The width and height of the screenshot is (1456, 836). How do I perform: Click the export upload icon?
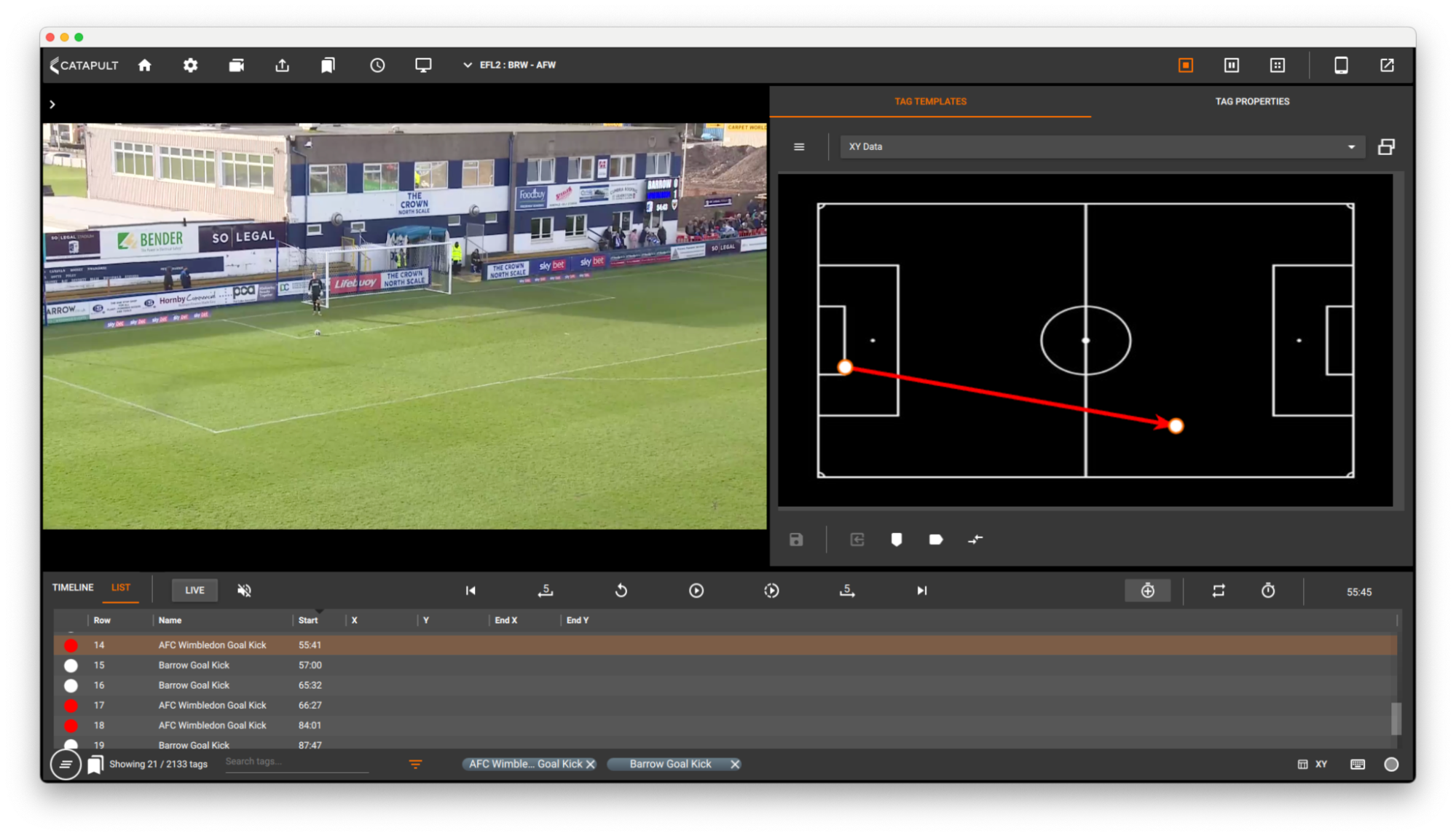click(282, 65)
